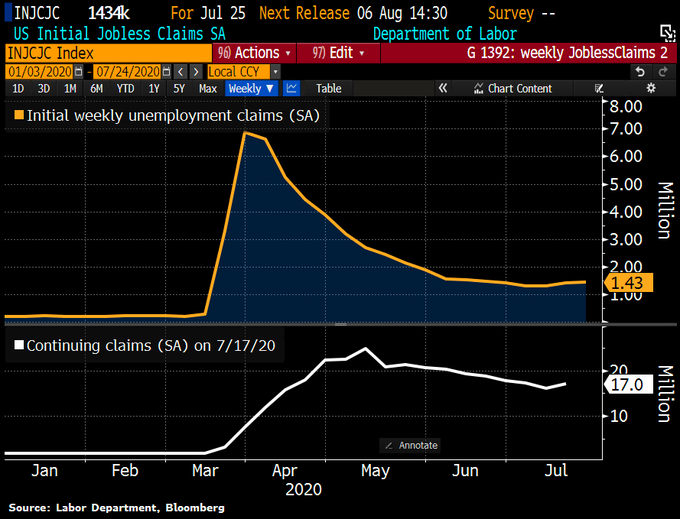The width and height of the screenshot is (680, 519).
Task: Click the pop-out window icon top right
Action: pyautogui.click(x=667, y=33)
